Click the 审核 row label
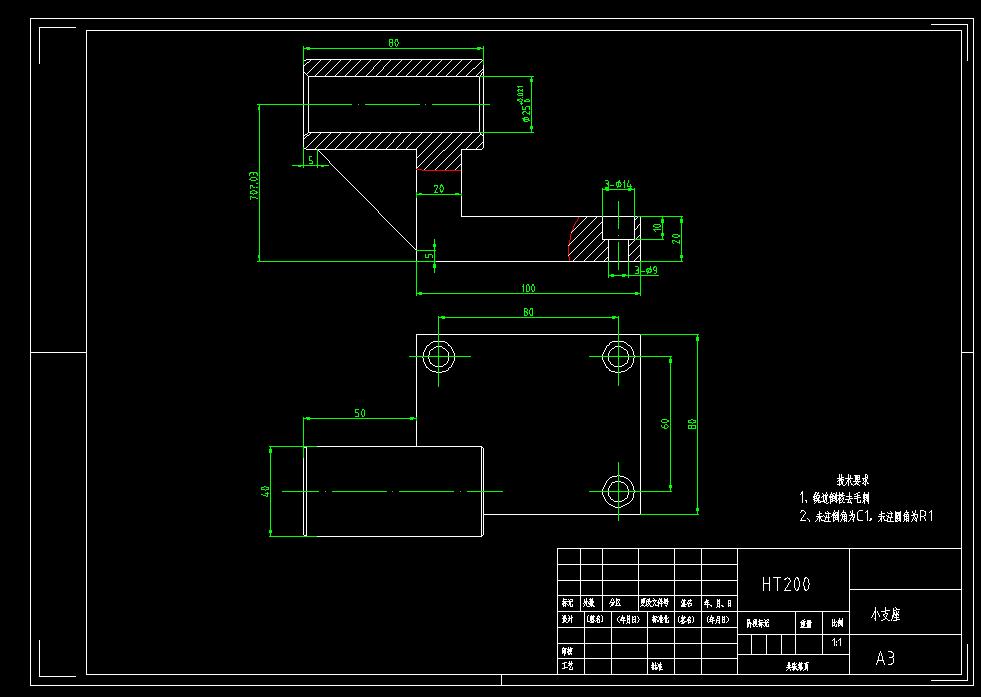This screenshot has width=981, height=697. coord(567,651)
